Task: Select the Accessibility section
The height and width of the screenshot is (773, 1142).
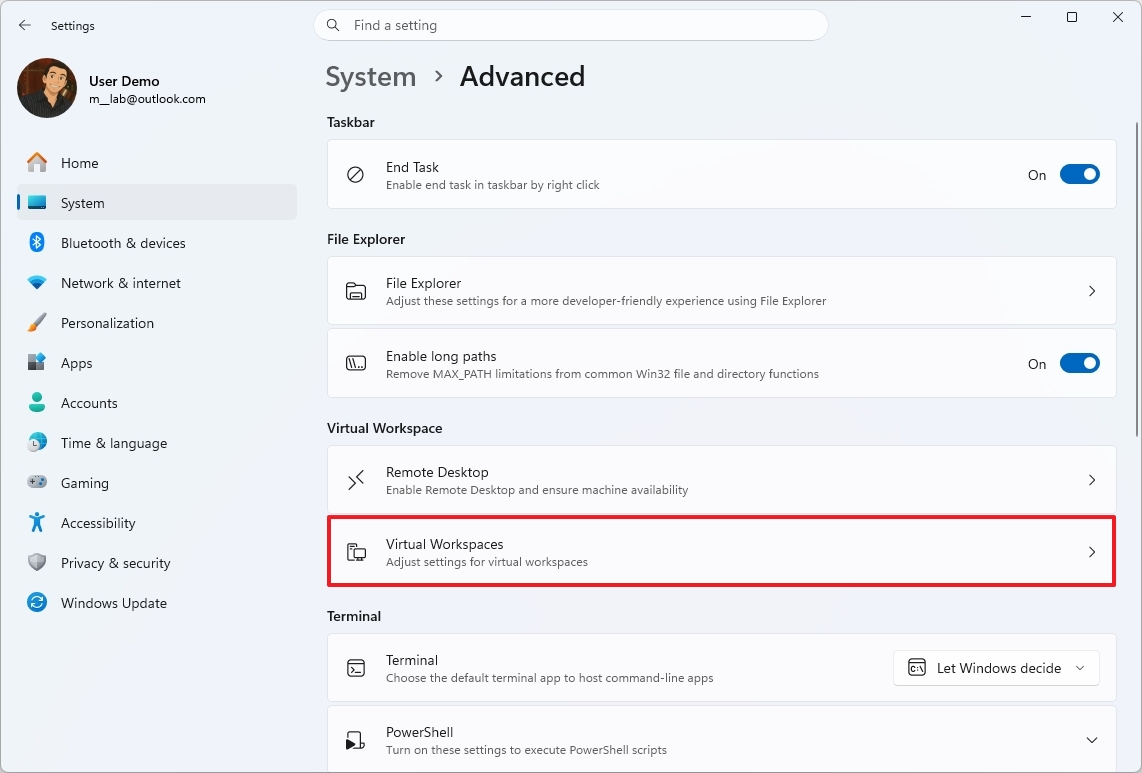Action: tap(98, 522)
